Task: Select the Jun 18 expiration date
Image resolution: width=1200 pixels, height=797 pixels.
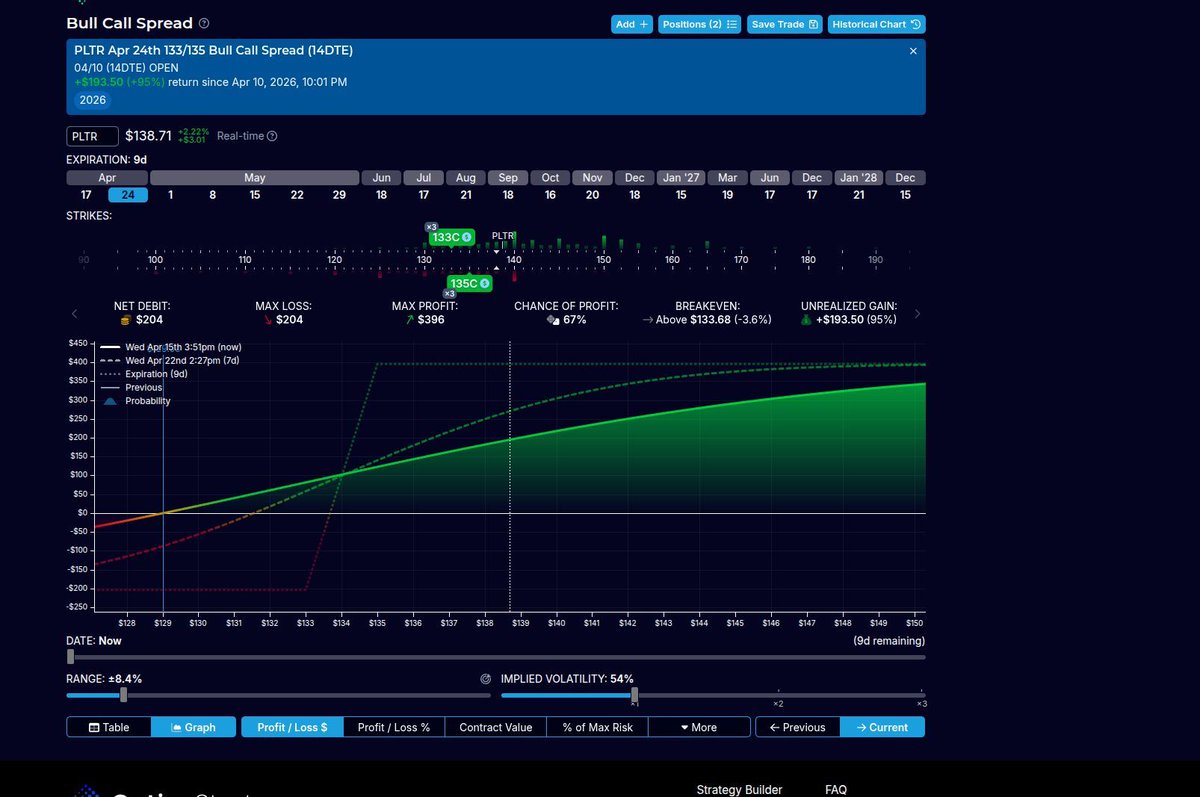Action: tap(381, 195)
